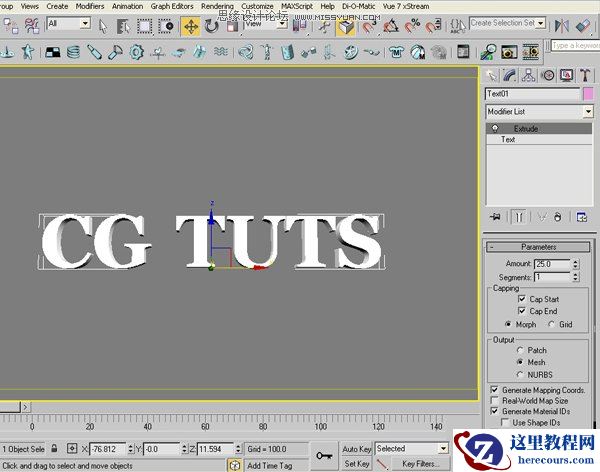Click the Segments spinner arrows
This screenshot has height=472, width=600.
click(576, 277)
